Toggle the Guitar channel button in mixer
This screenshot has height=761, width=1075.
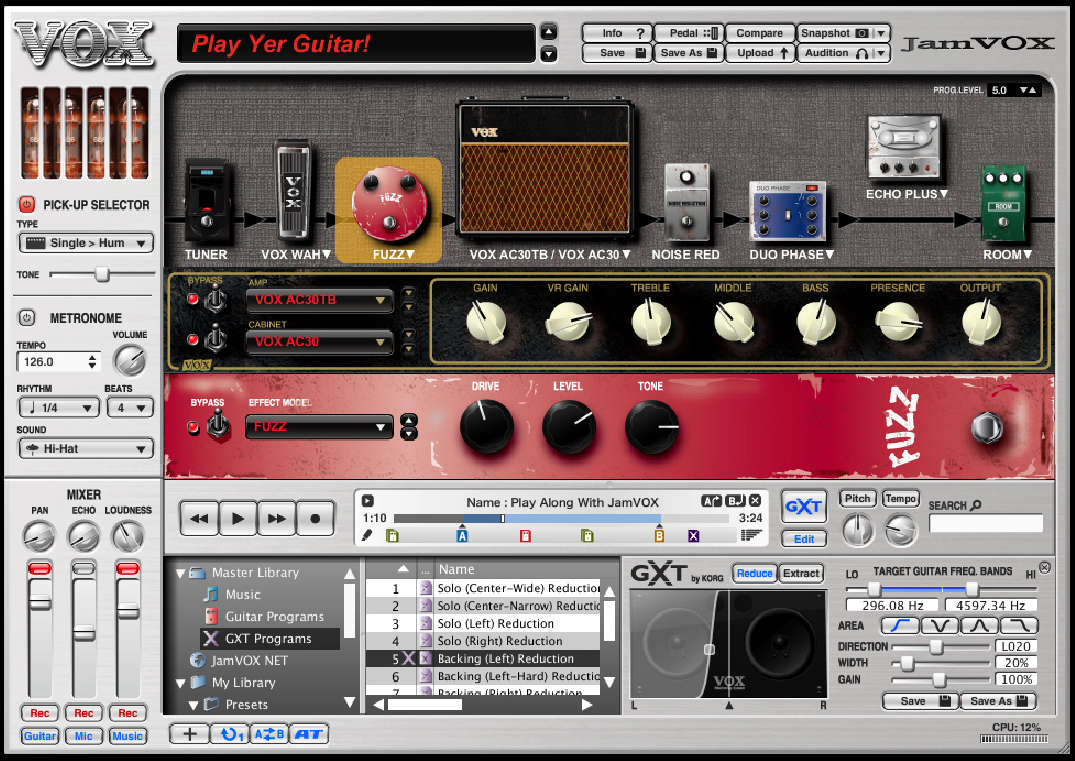coord(40,736)
